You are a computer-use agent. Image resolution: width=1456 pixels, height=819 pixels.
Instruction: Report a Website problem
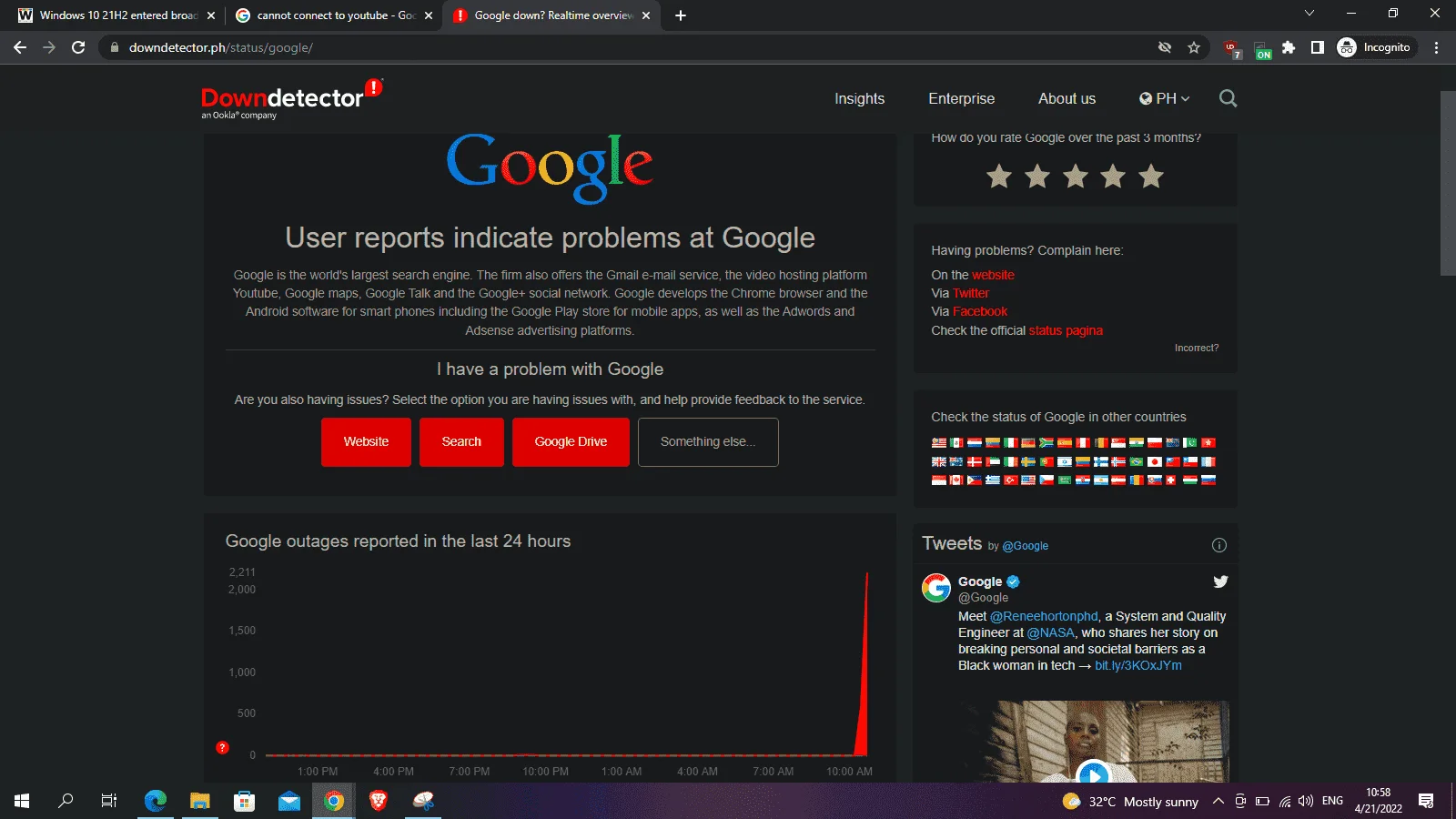click(366, 442)
